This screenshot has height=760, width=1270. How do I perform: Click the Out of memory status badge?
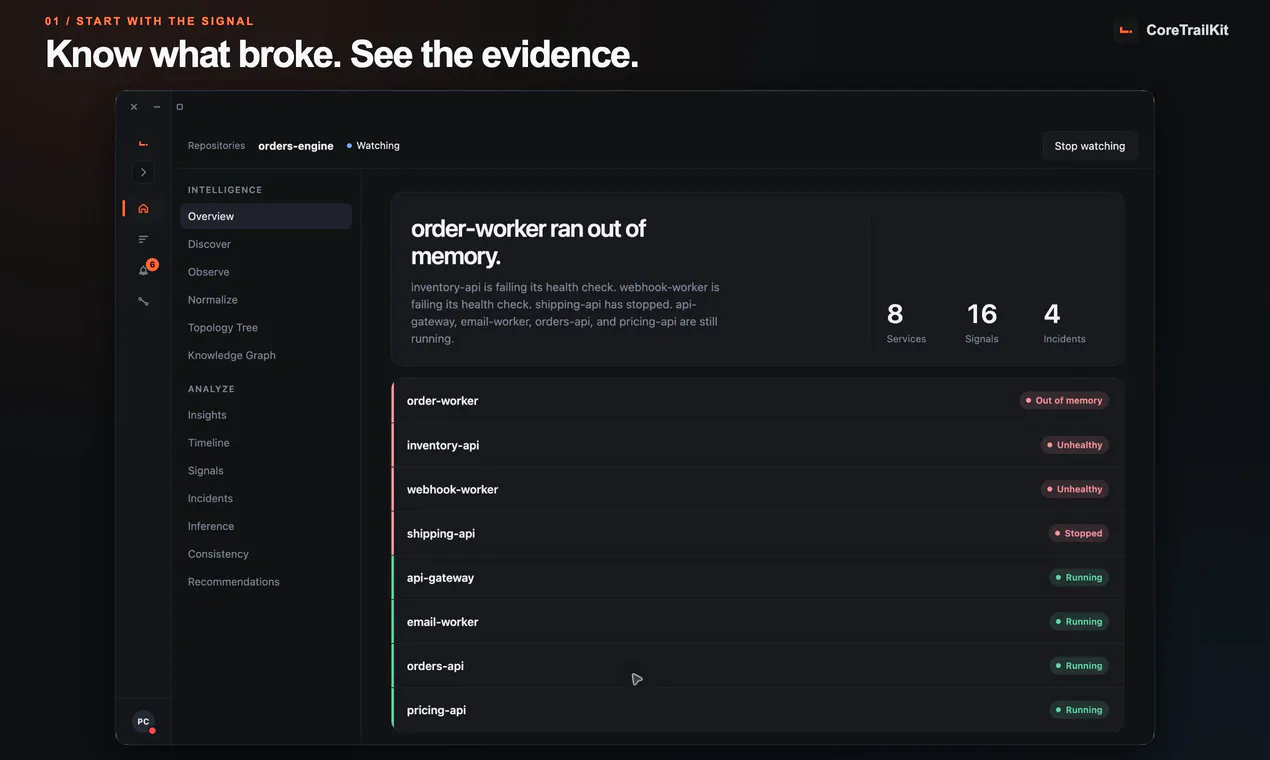(x=1064, y=401)
